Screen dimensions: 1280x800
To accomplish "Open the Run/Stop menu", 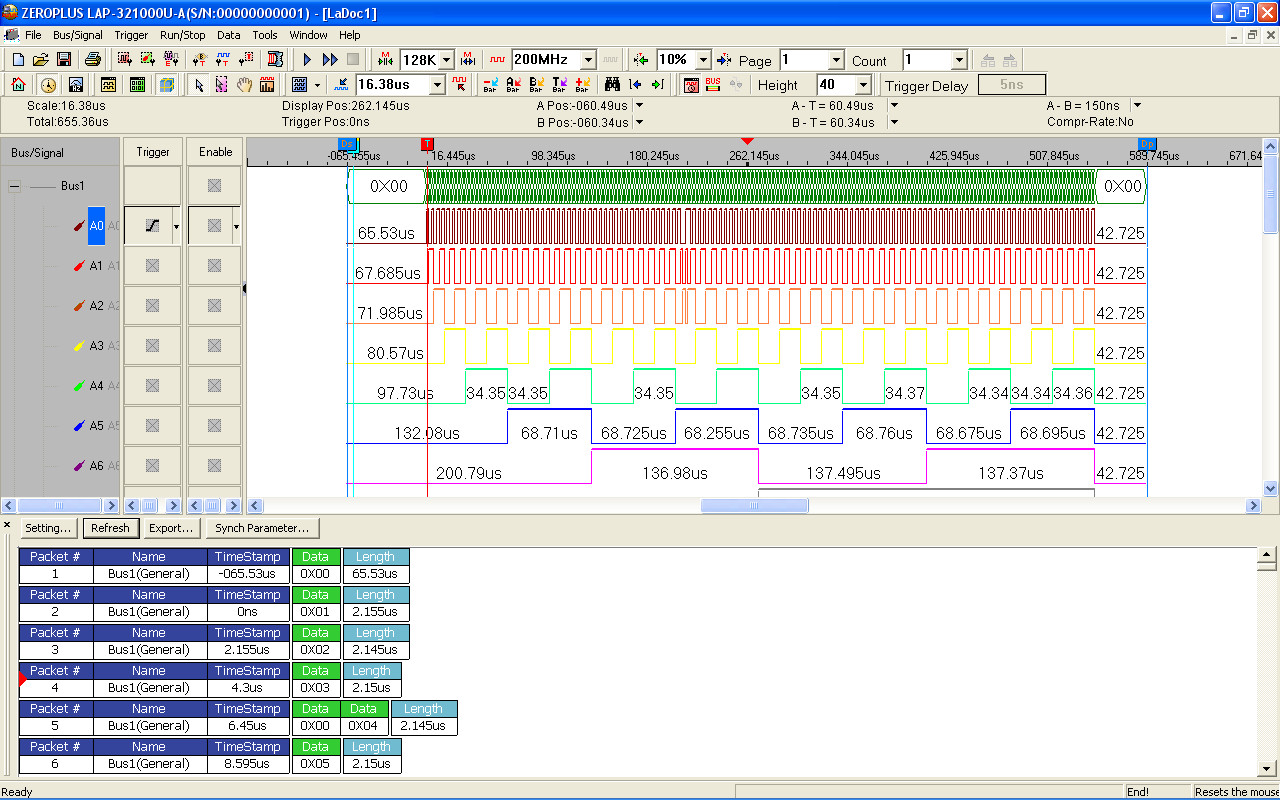I will pyautogui.click(x=183, y=35).
